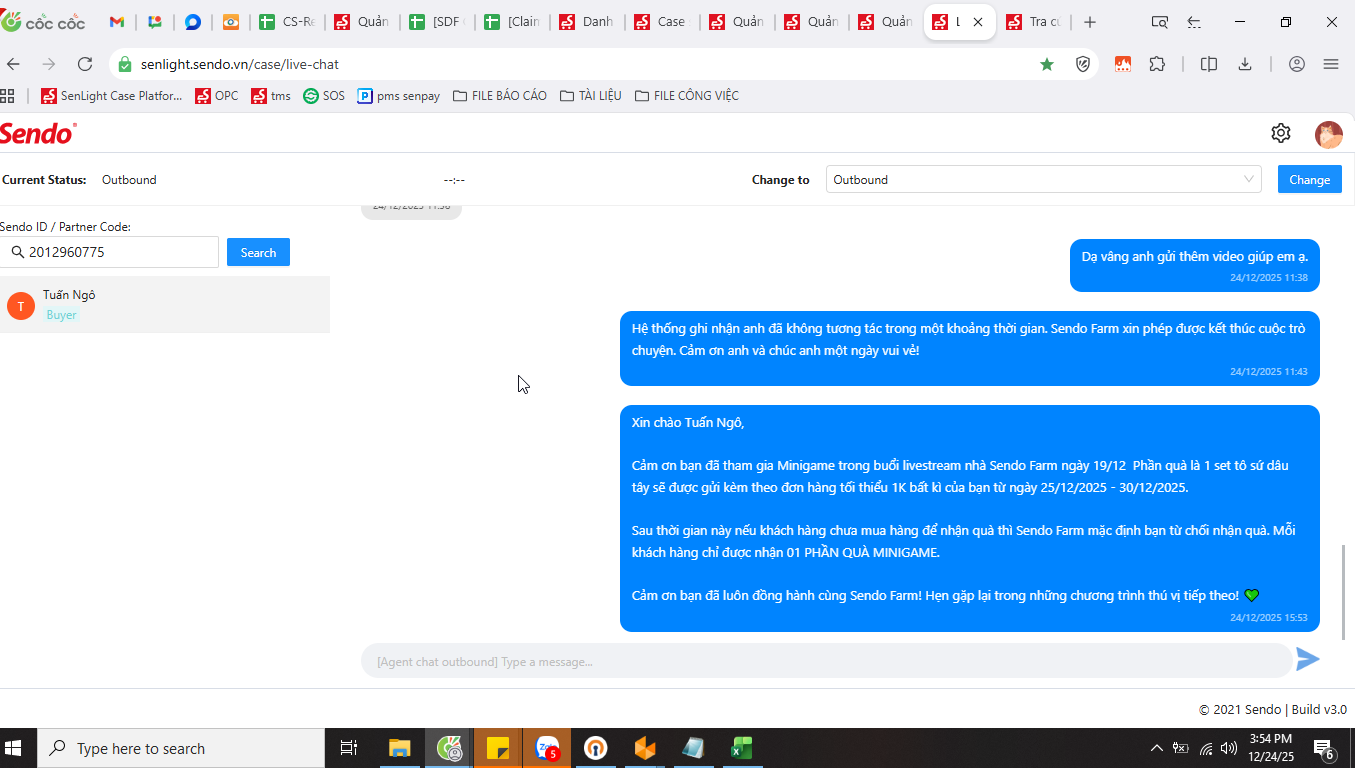Open Excel from taskbar

pos(741,748)
